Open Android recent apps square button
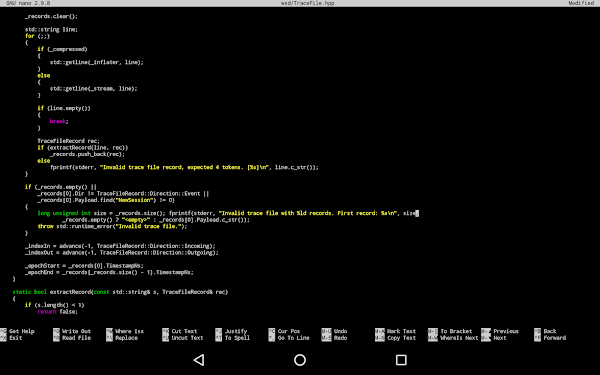The image size is (600, 375). (401, 360)
